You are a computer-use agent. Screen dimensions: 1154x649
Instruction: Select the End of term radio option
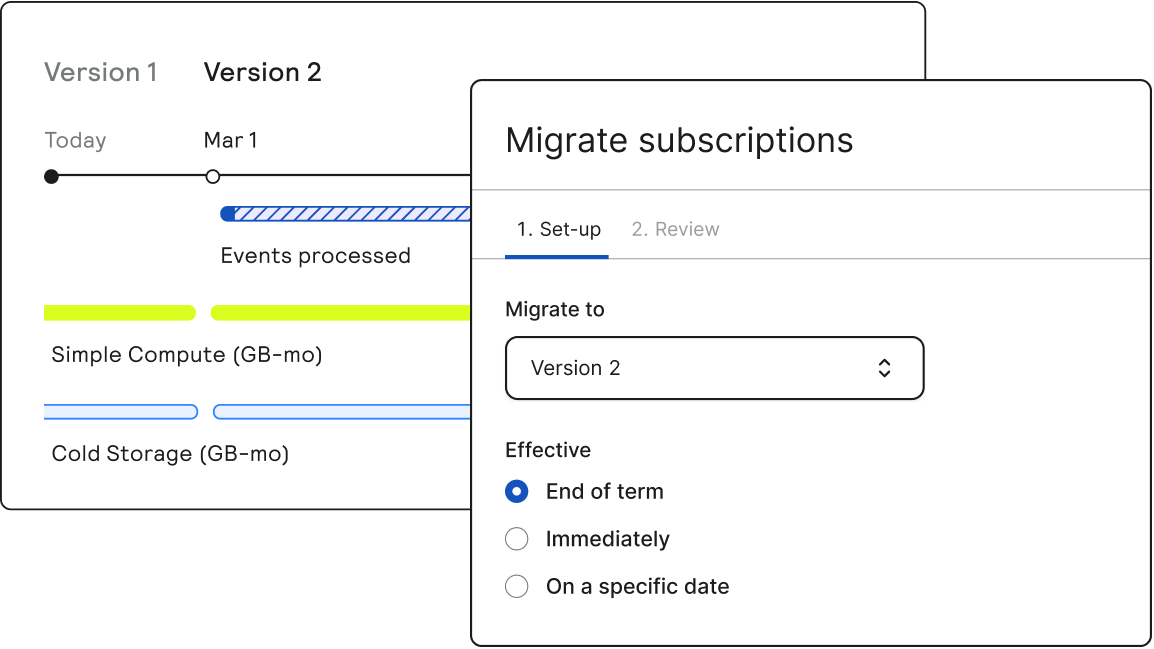pyautogui.click(x=517, y=491)
